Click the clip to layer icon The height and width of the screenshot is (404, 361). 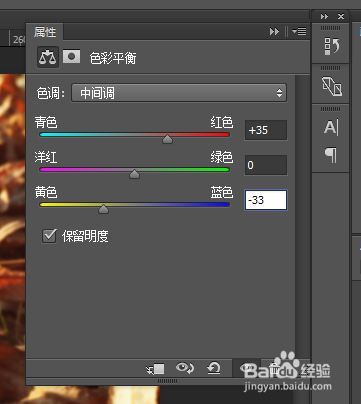(x=156, y=369)
